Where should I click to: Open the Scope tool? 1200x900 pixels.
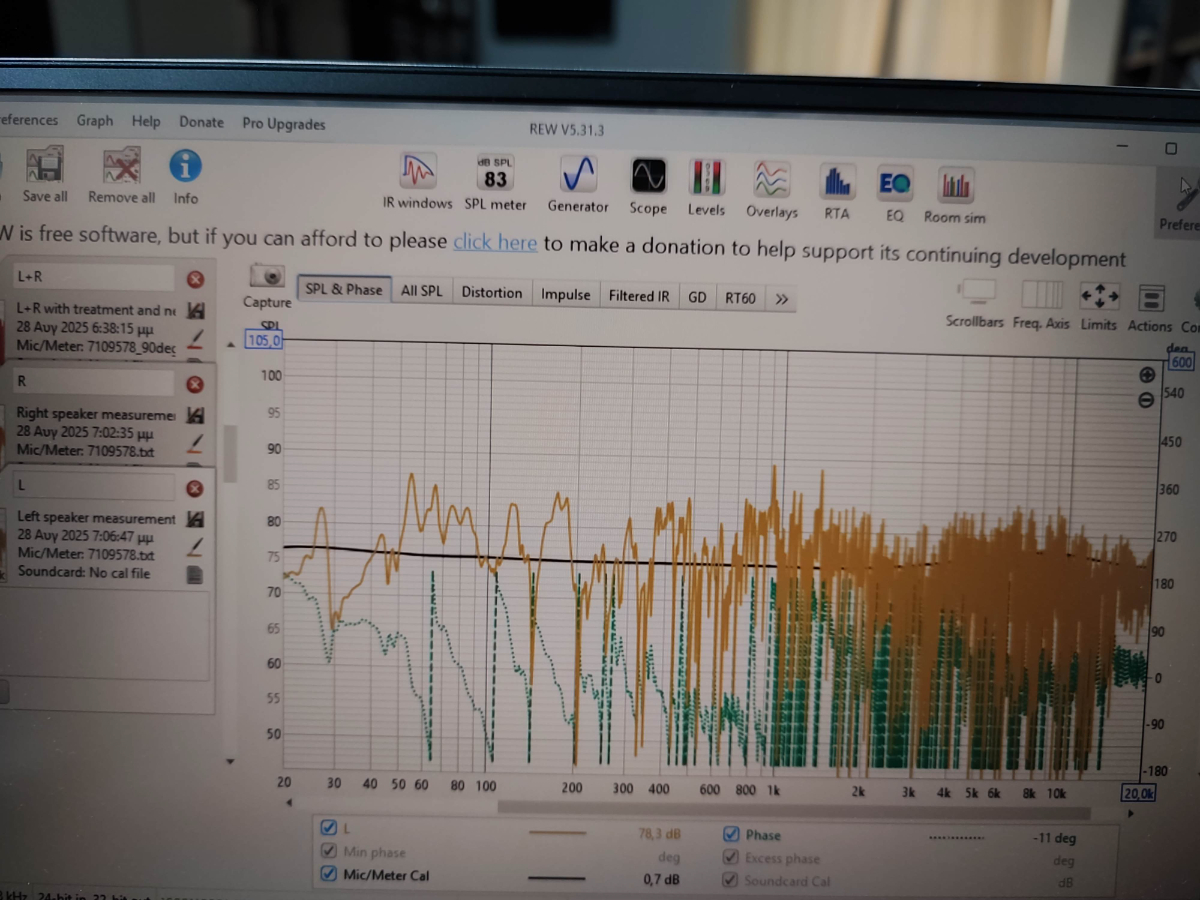(x=648, y=179)
